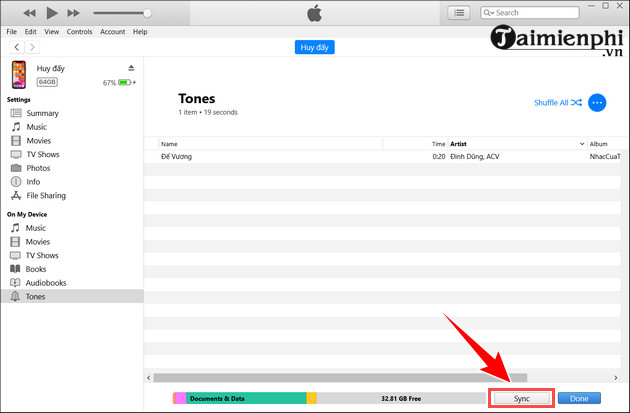Open the list view icon button
Image resolution: width=630 pixels, height=413 pixels.
[459, 13]
